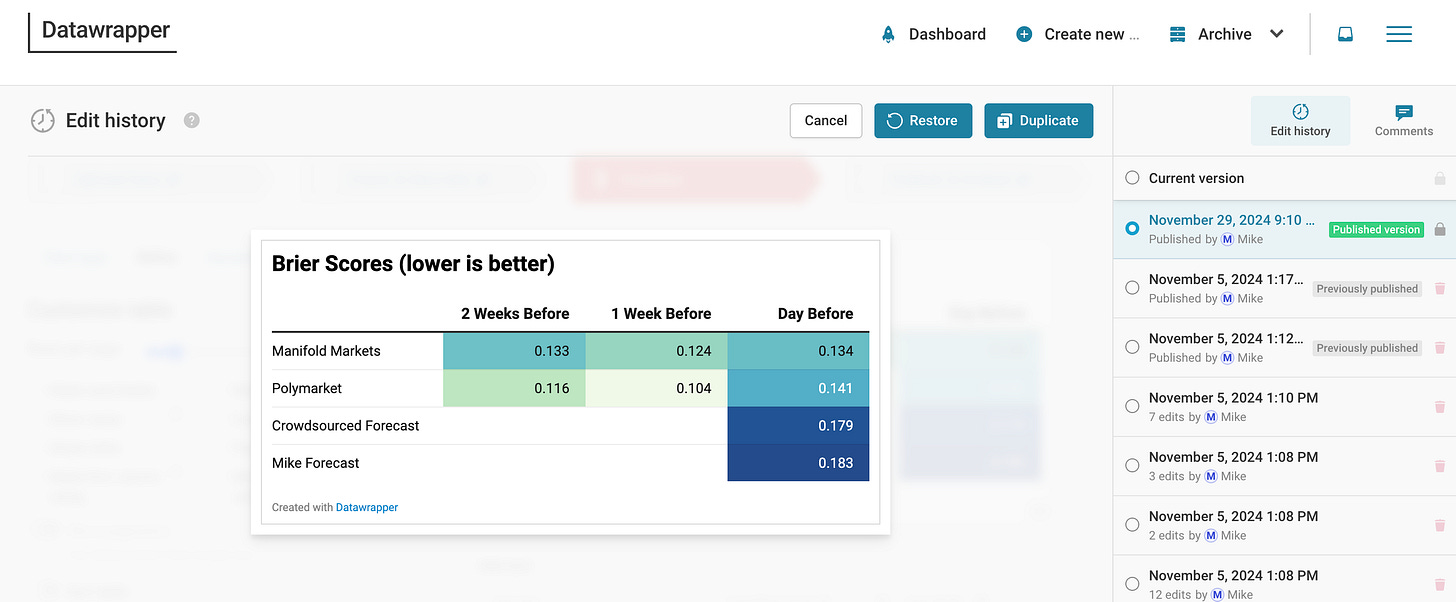Click the Manifold Markets 0.133 teal cell
This screenshot has width=1456, height=602.
pyautogui.click(x=514, y=351)
